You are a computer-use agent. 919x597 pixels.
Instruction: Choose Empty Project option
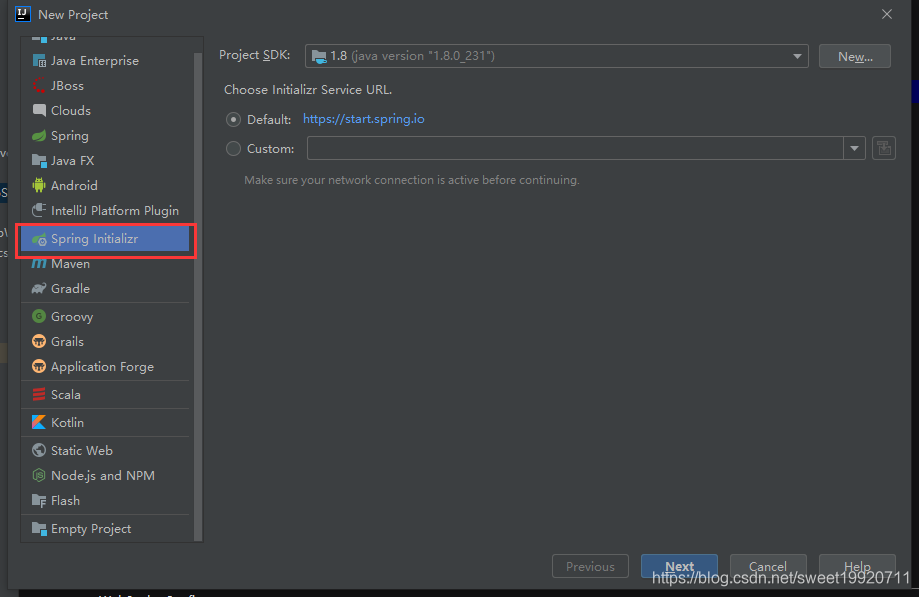(x=105, y=528)
